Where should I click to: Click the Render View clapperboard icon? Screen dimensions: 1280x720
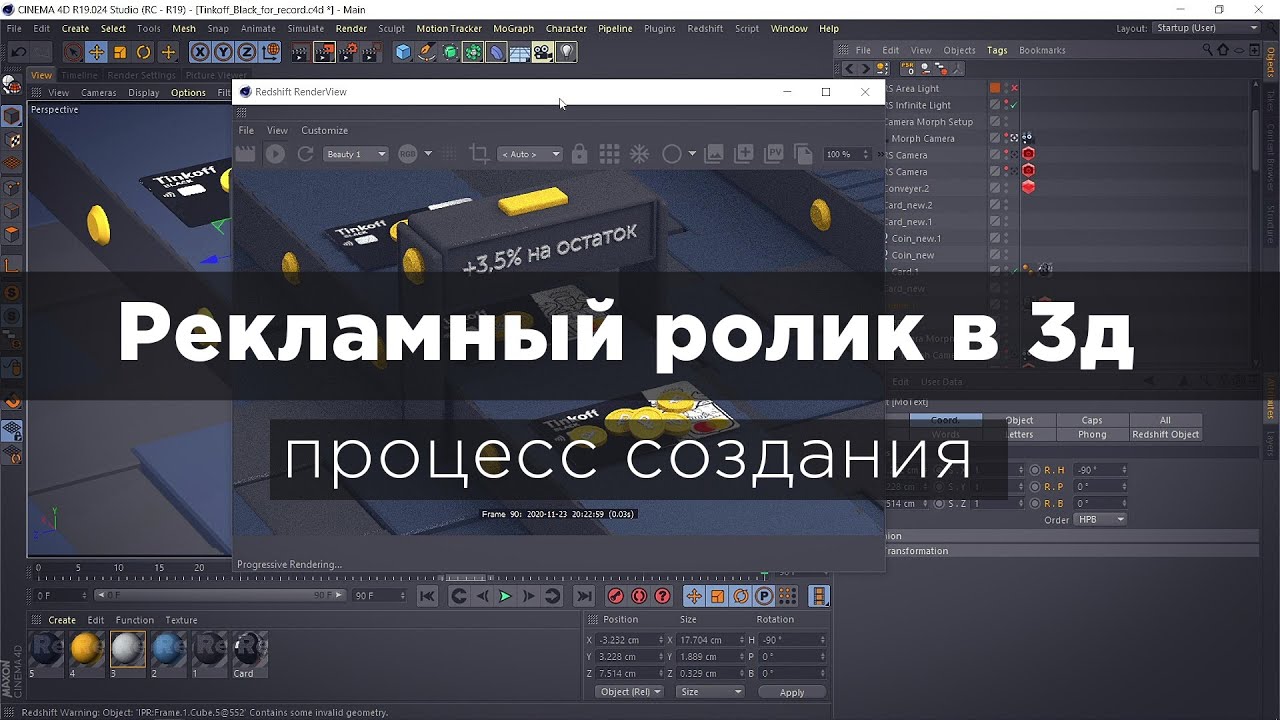point(300,52)
